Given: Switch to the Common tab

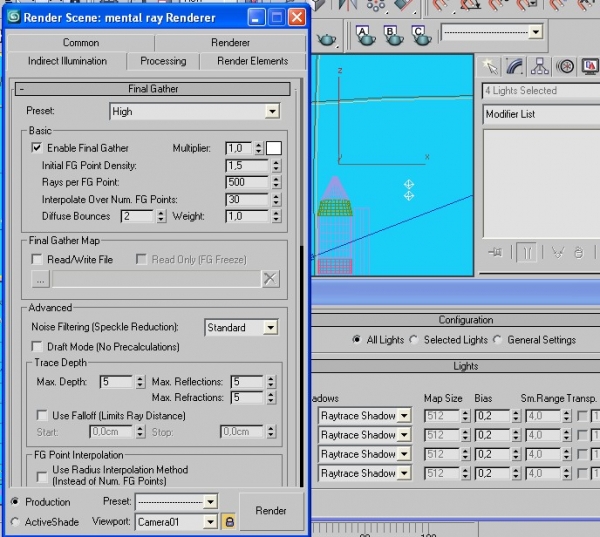Looking at the screenshot, I should tap(81, 42).
